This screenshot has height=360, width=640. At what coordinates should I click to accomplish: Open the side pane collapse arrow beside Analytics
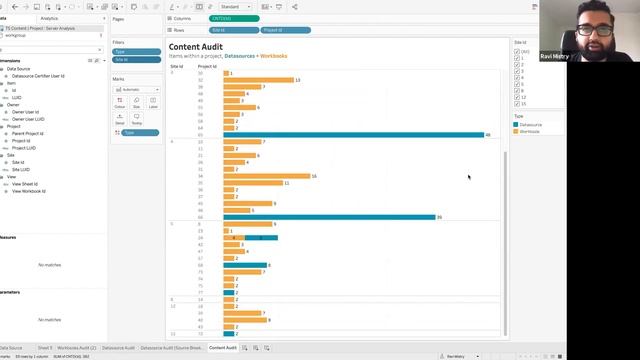104,18
